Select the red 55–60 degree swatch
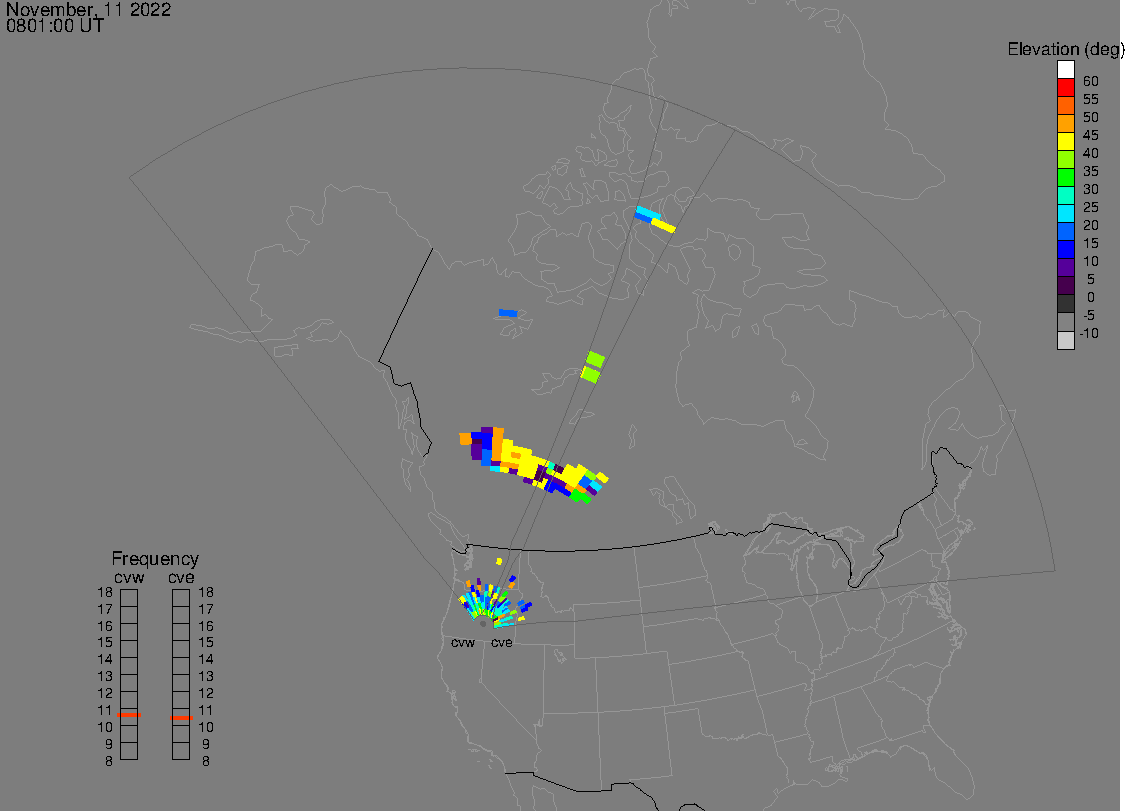 pyautogui.click(x=1065, y=88)
